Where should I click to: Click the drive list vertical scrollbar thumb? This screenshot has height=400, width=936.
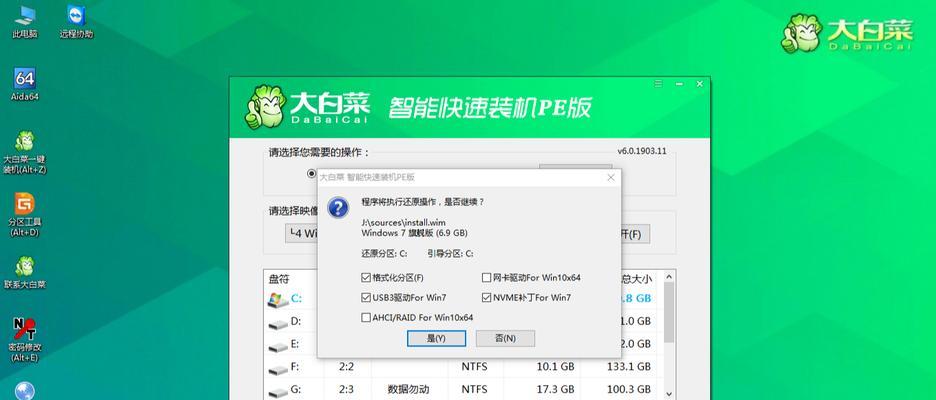point(669,313)
